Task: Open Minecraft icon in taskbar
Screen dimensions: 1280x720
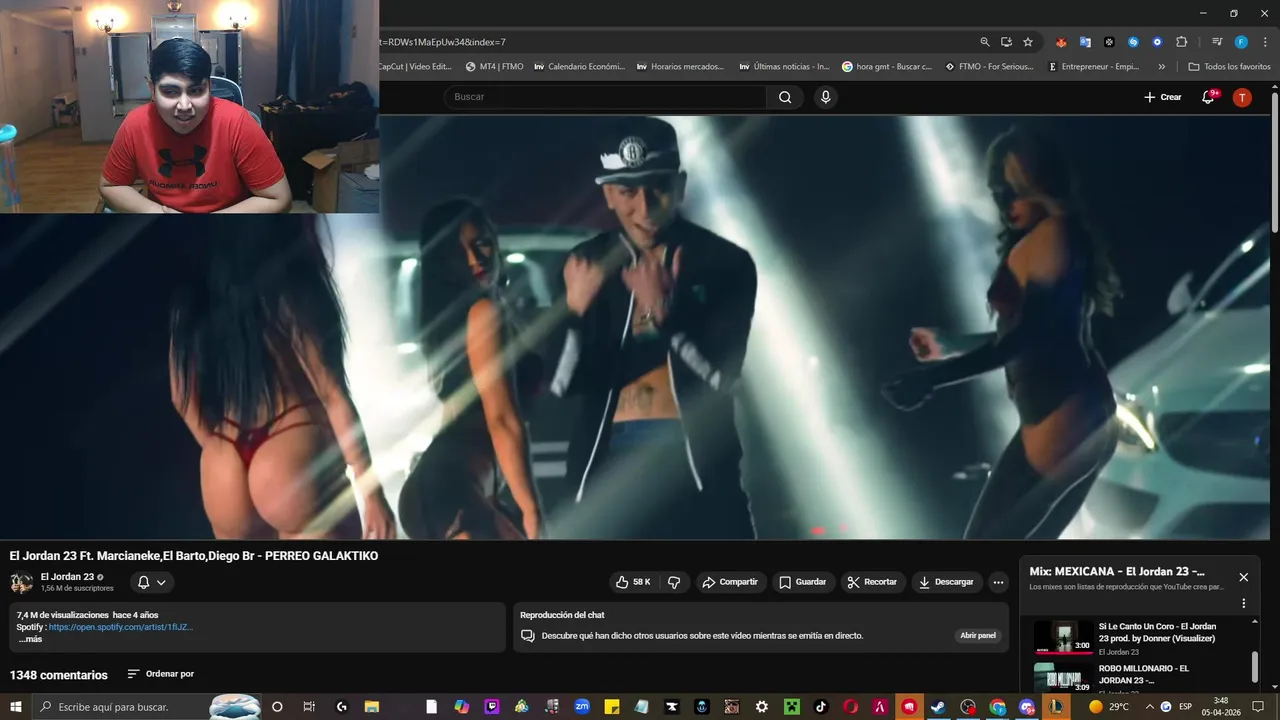Action: pyautogui.click(x=792, y=707)
